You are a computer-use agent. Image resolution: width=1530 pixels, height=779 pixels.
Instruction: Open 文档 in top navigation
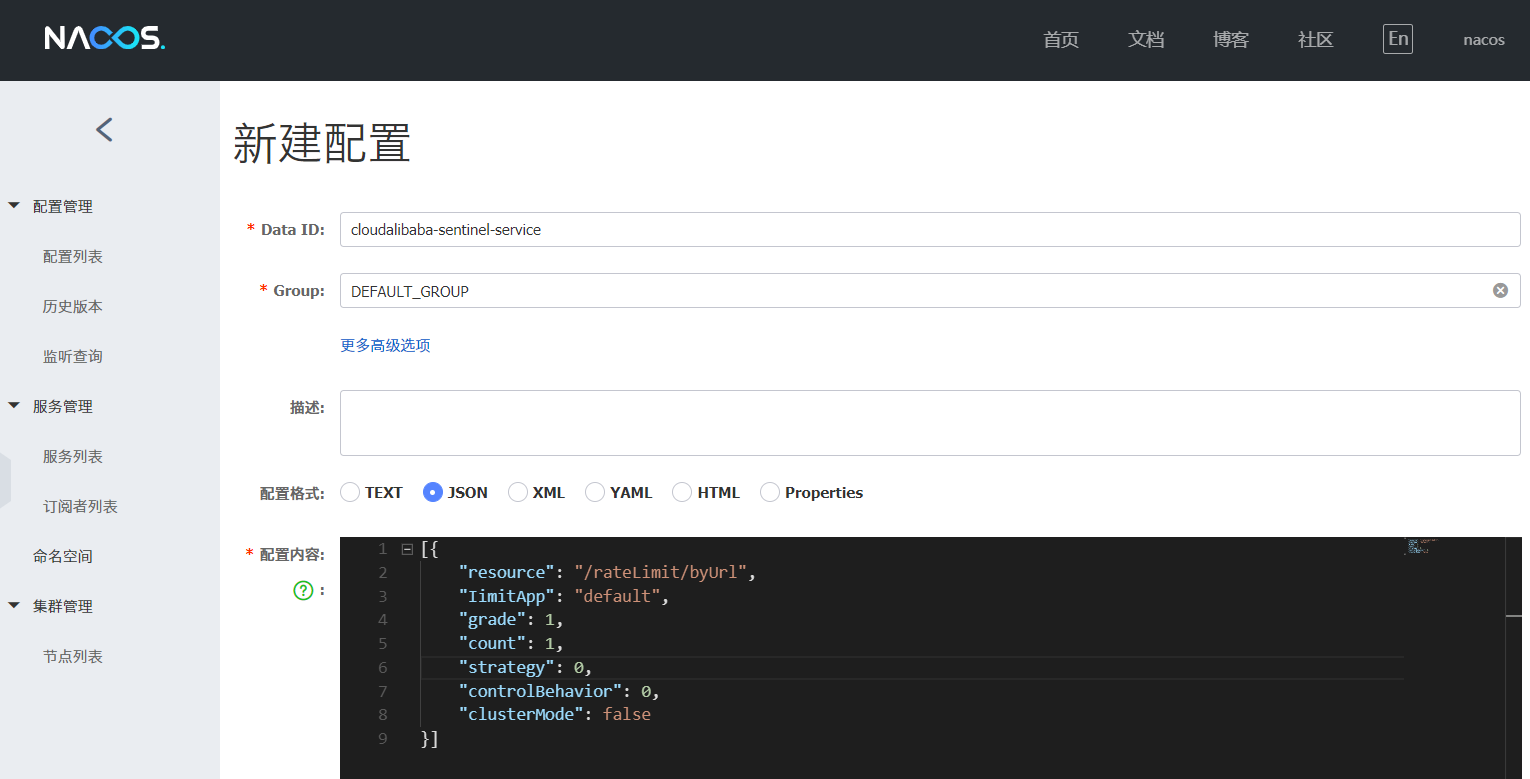(x=1146, y=40)
